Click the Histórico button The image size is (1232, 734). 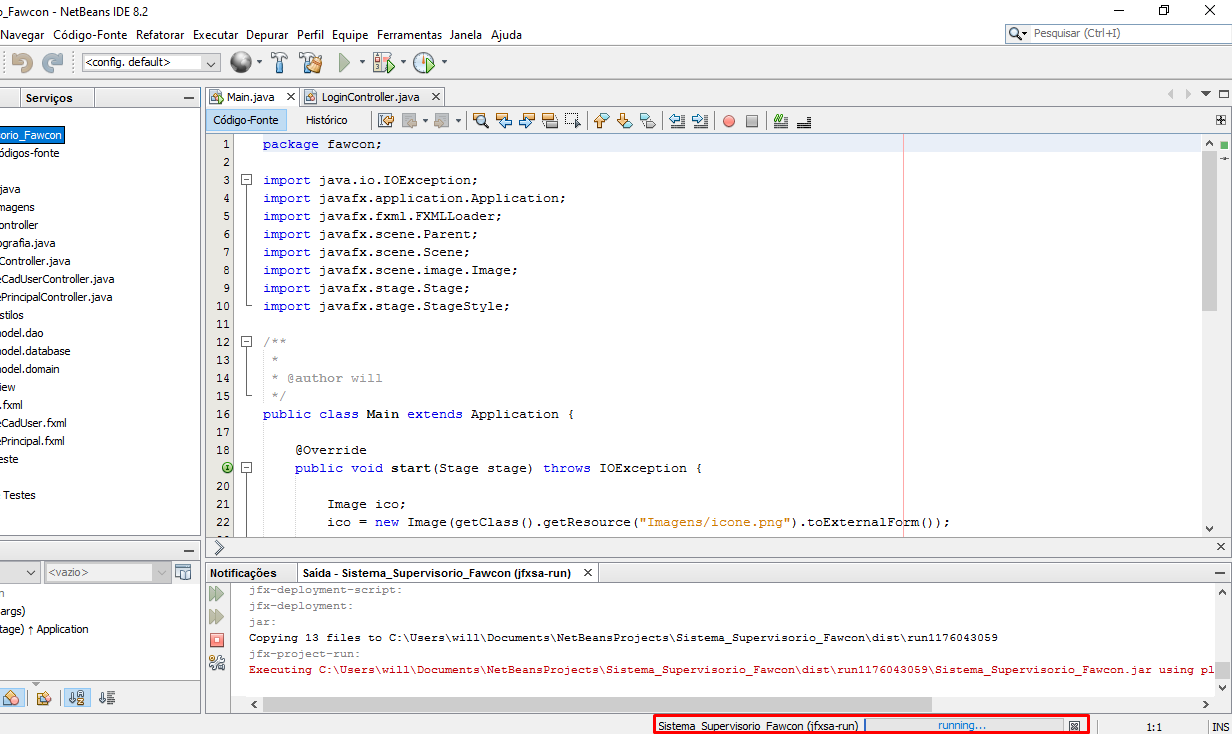330,120
